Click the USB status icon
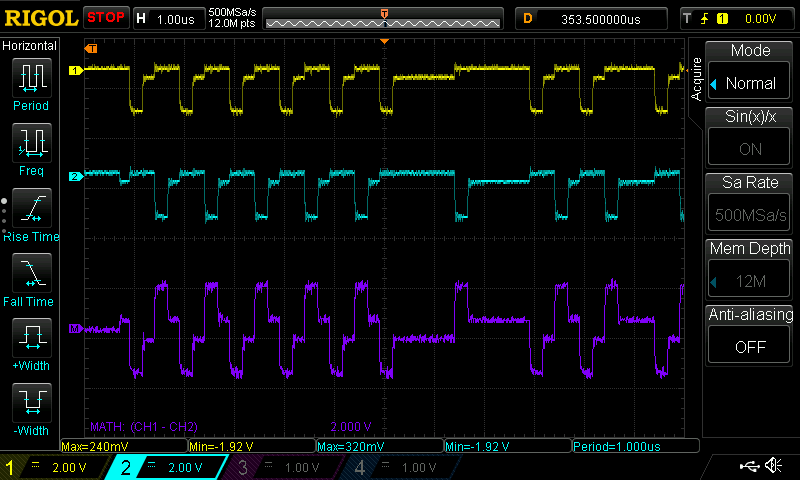The width and height of the screenshot is (800, 480). pos(750,466)
